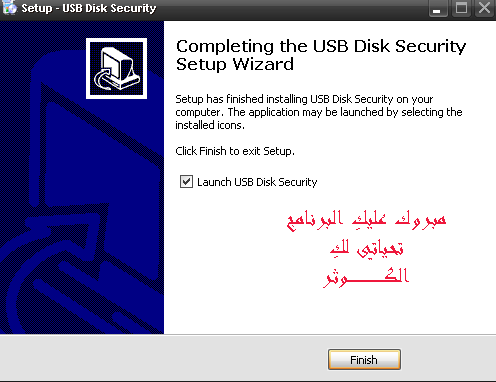Click the gray bar left of Finish button
Viewport: 496px width, 382px height.
163,359
